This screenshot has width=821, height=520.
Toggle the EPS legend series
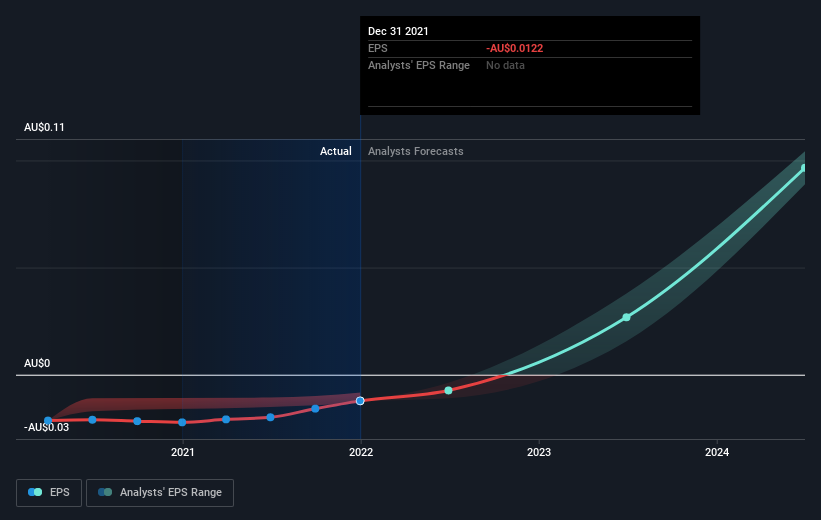(x=49, y=492)
